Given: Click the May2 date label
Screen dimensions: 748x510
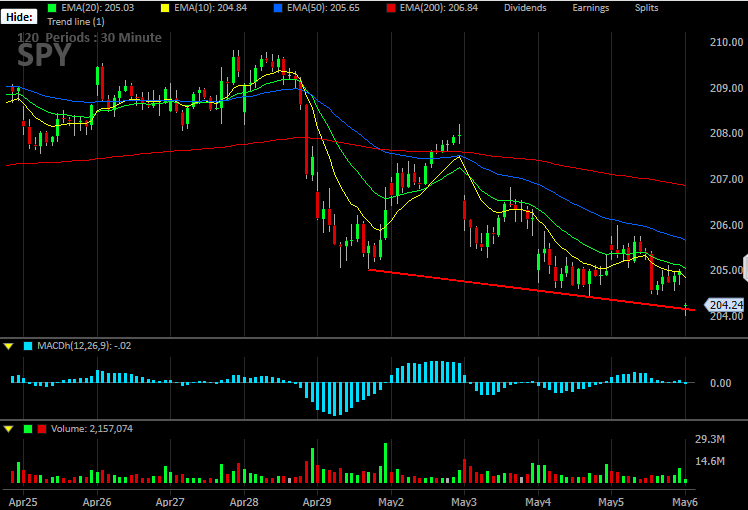Looking at the screenshot, I should coord(391,502).
